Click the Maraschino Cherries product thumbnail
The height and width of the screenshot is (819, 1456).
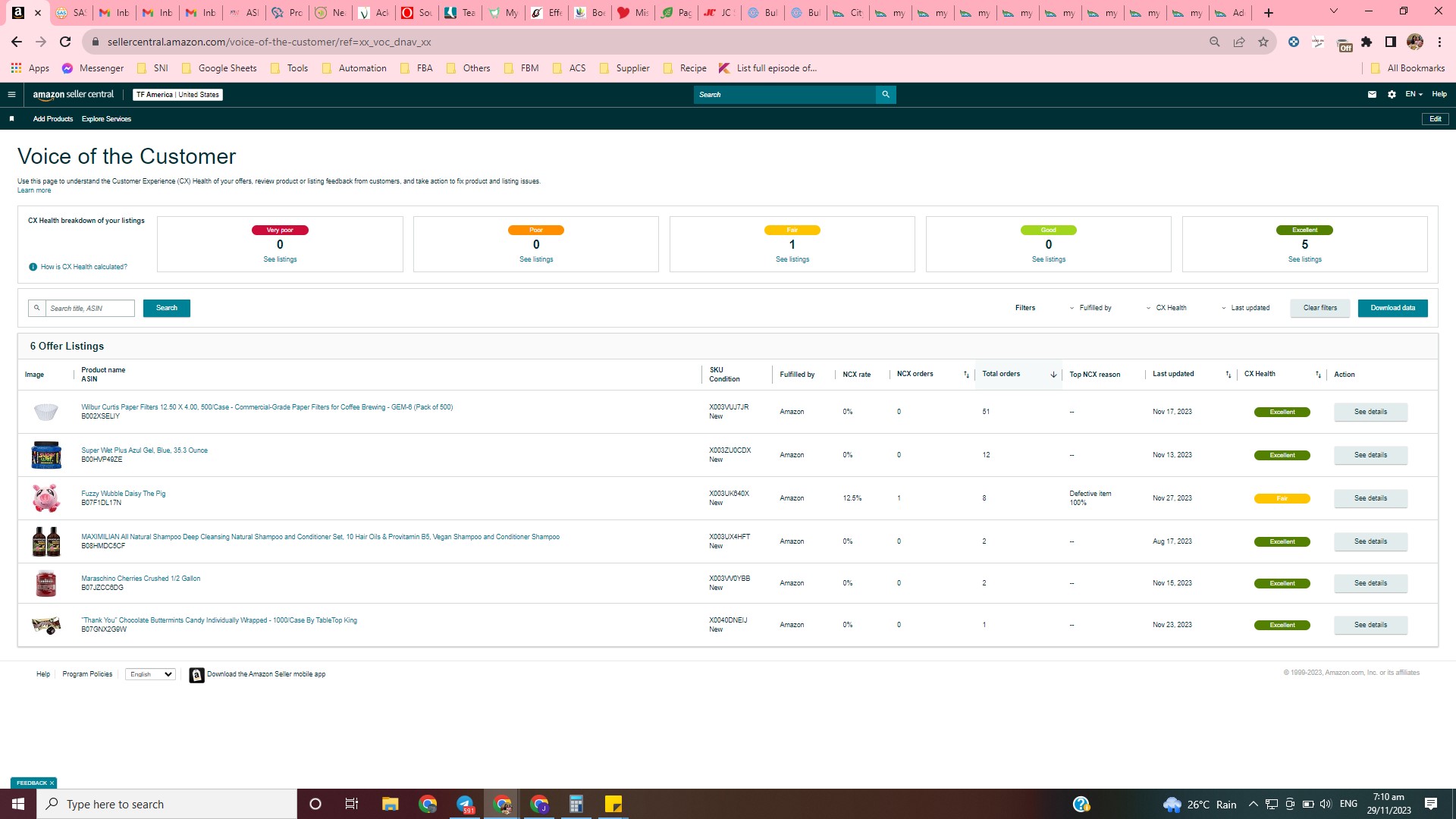(x=46, y=583)
